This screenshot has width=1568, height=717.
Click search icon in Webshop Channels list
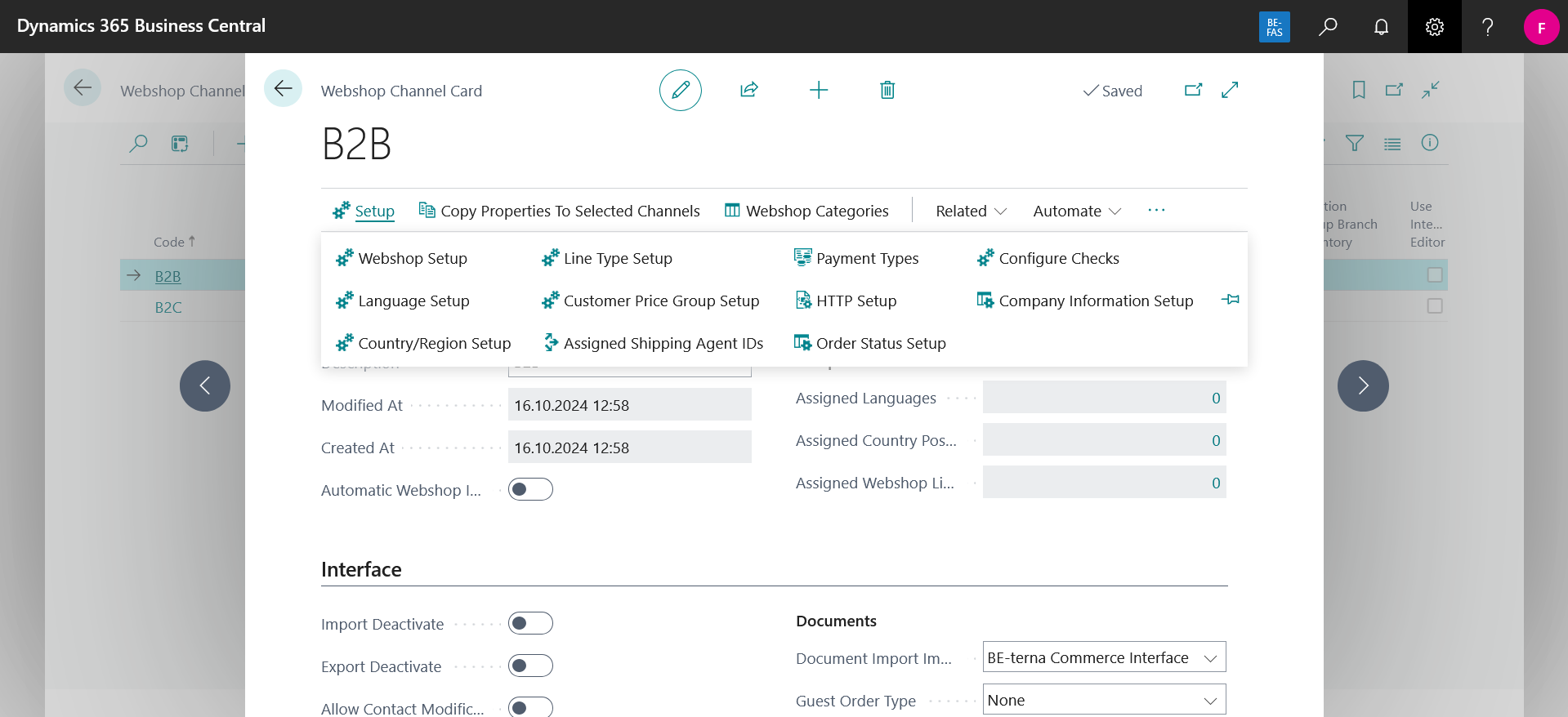[x=138, y=144]
